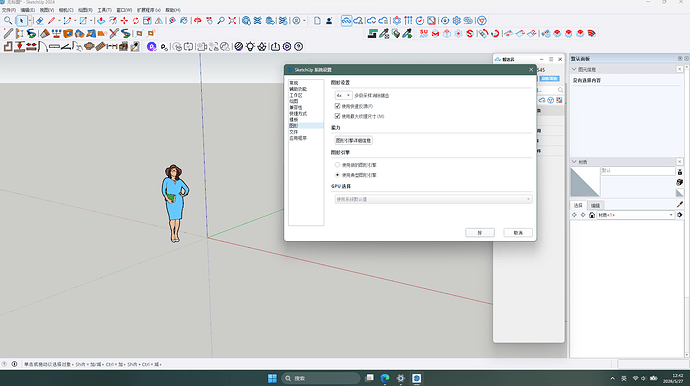
Task: Click the red S icon in the plugin toolbar
Action: tap(470, 33)
